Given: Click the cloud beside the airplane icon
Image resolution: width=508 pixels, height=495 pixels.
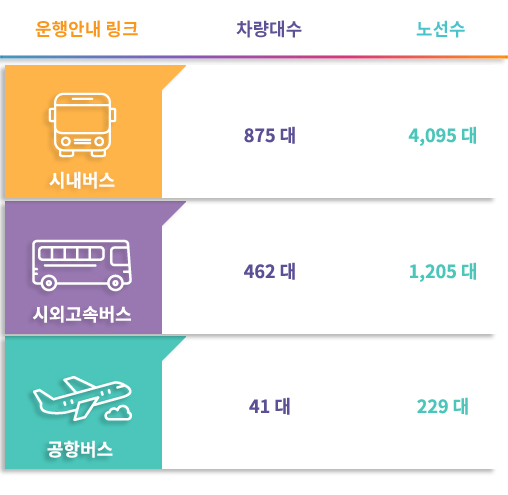Looking at the screenshot, I should coord(119,413).
